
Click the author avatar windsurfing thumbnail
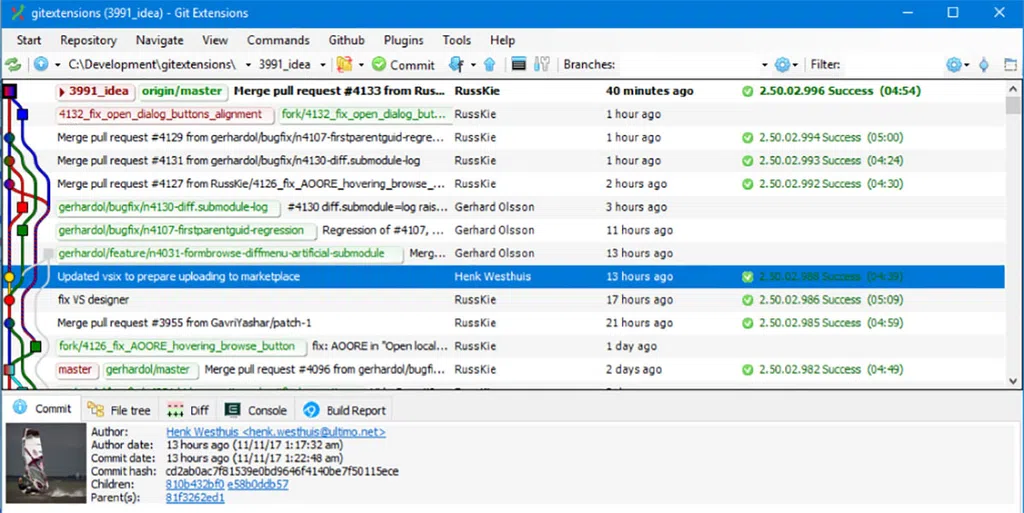(x=46, y=463)
